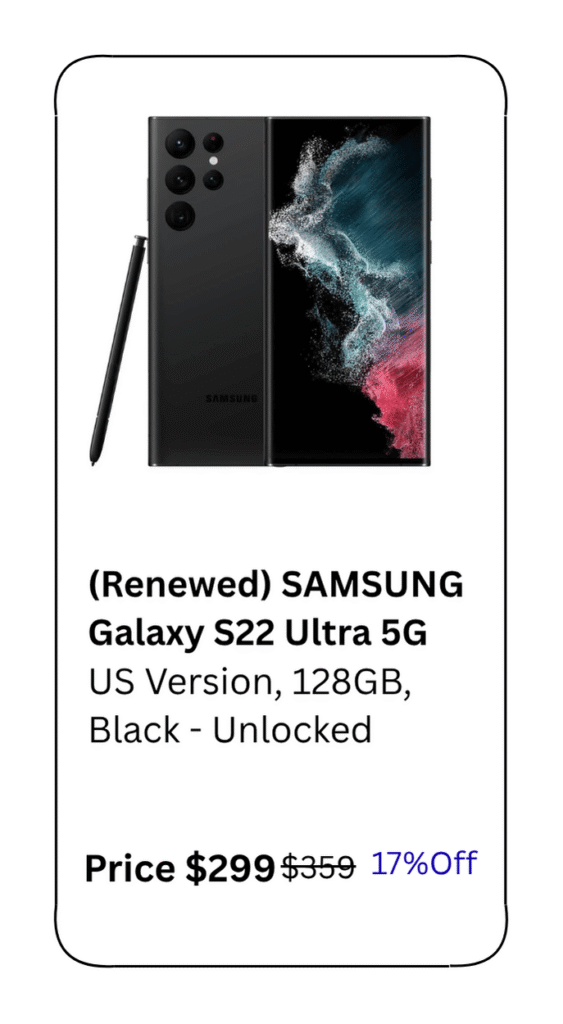Image resolution: width=563 pixels, height=1024 pixels.
Task: Click the small top-right camera lens
Action: click(x=213, y=143)
